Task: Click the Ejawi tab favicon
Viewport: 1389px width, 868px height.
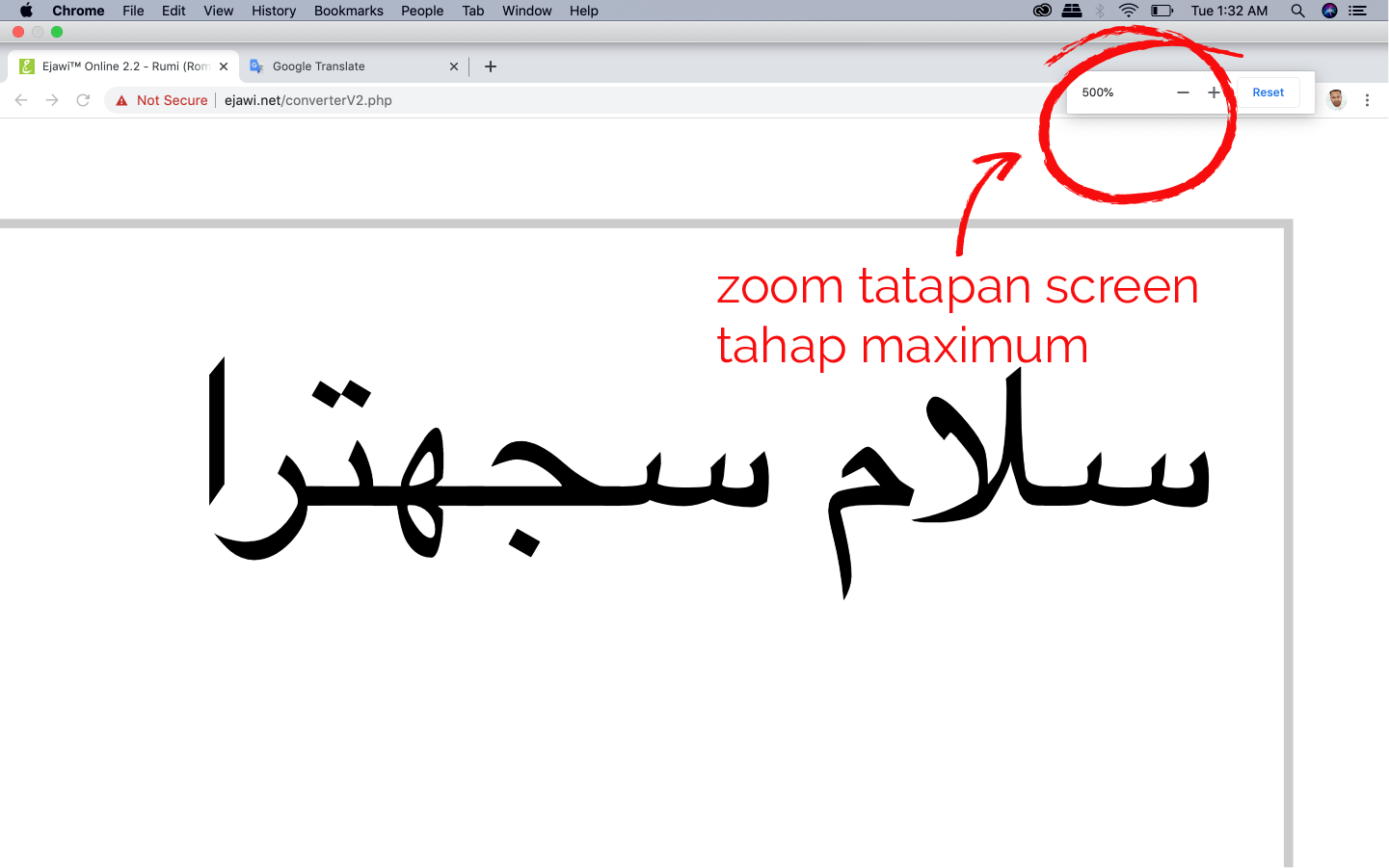Action: point(27,66)
